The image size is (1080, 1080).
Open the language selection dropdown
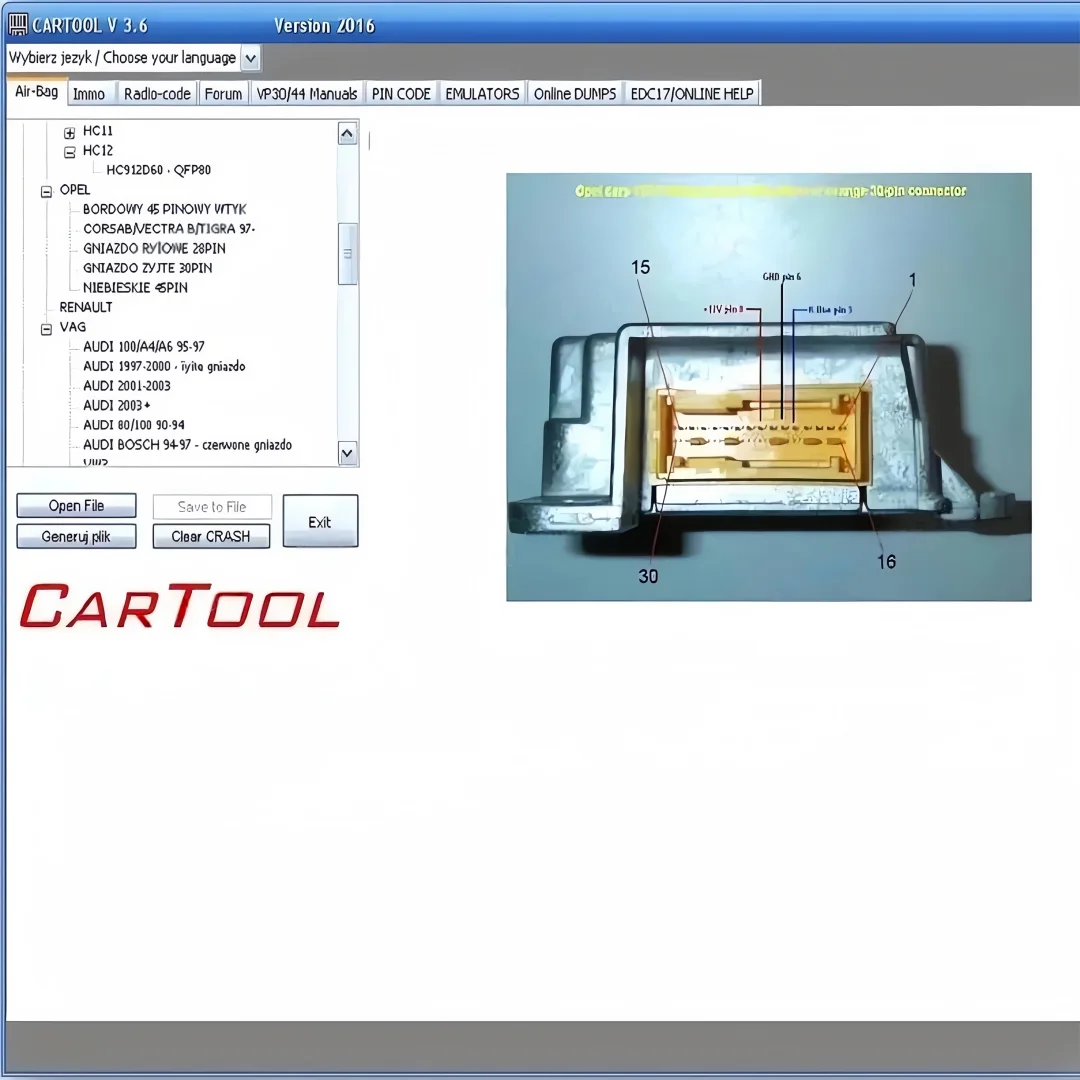click(x=251, y=59)
